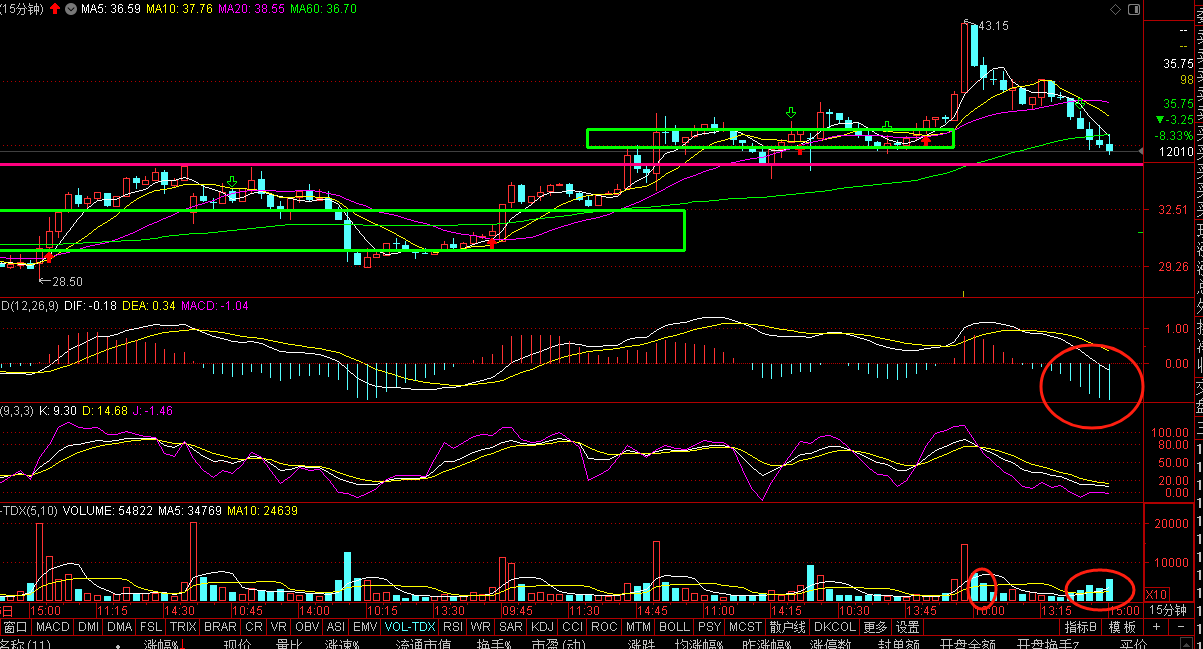The image size is (1203, 649).
Task: Select the DMA indicator tab
Action: [120, 627]
